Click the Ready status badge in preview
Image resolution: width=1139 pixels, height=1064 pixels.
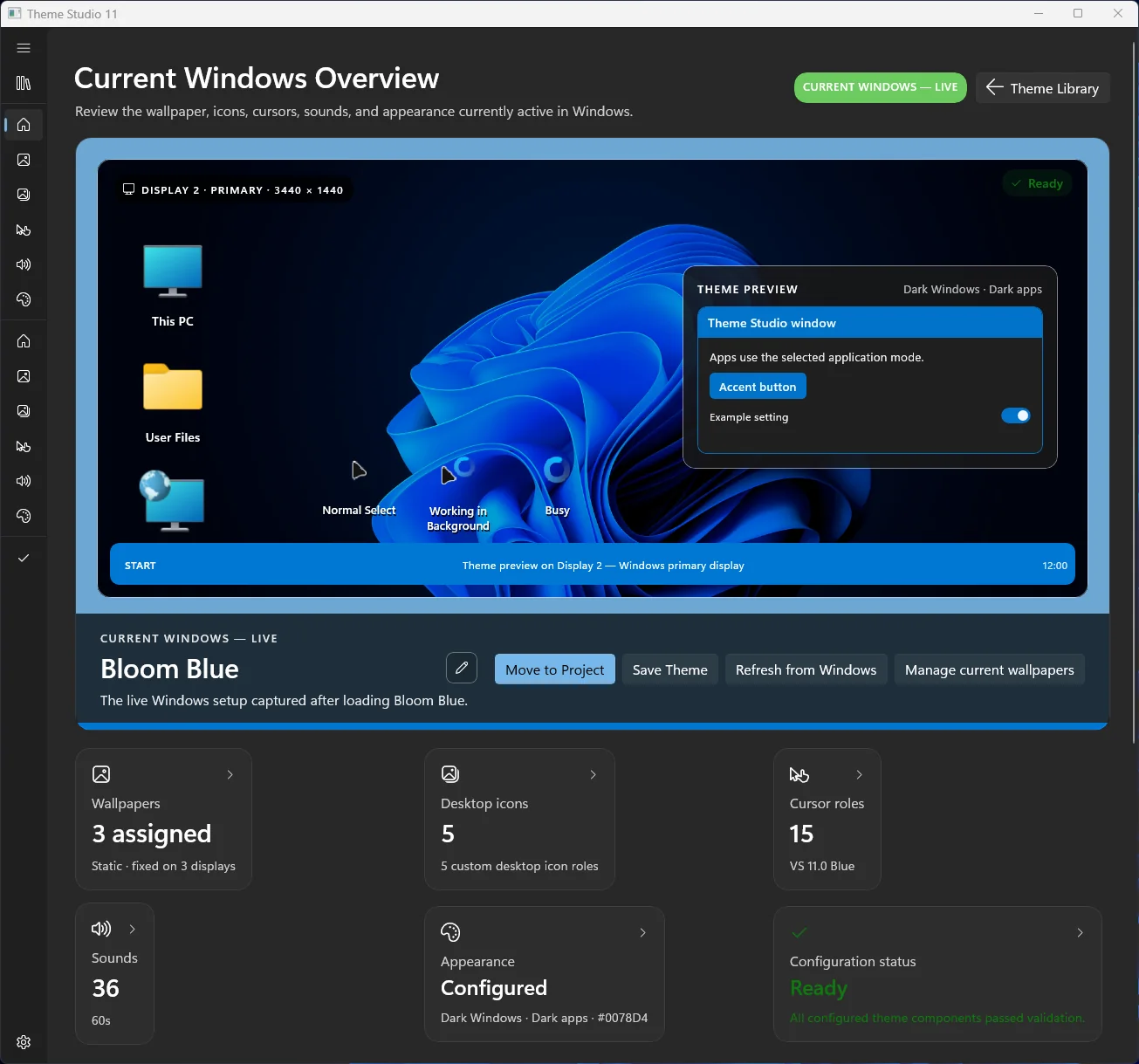1037,183
